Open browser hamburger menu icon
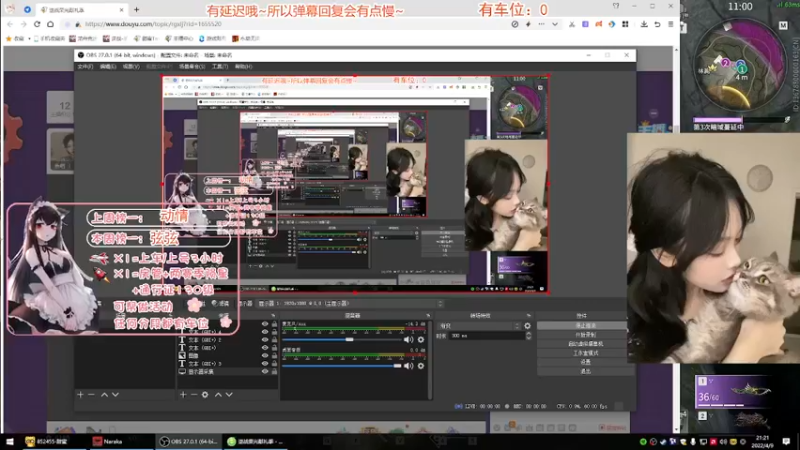Screen dimensions: 800x450 point(670,24)
